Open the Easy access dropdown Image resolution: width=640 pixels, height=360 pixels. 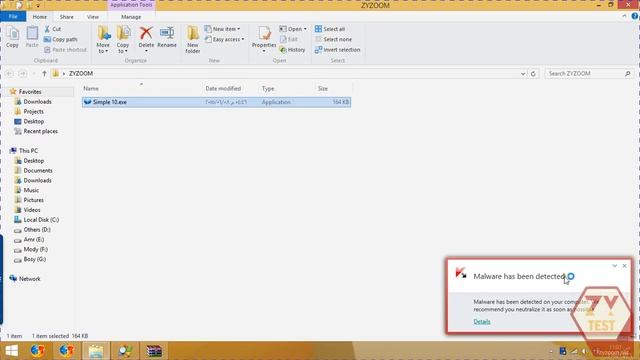click(224, 39)
